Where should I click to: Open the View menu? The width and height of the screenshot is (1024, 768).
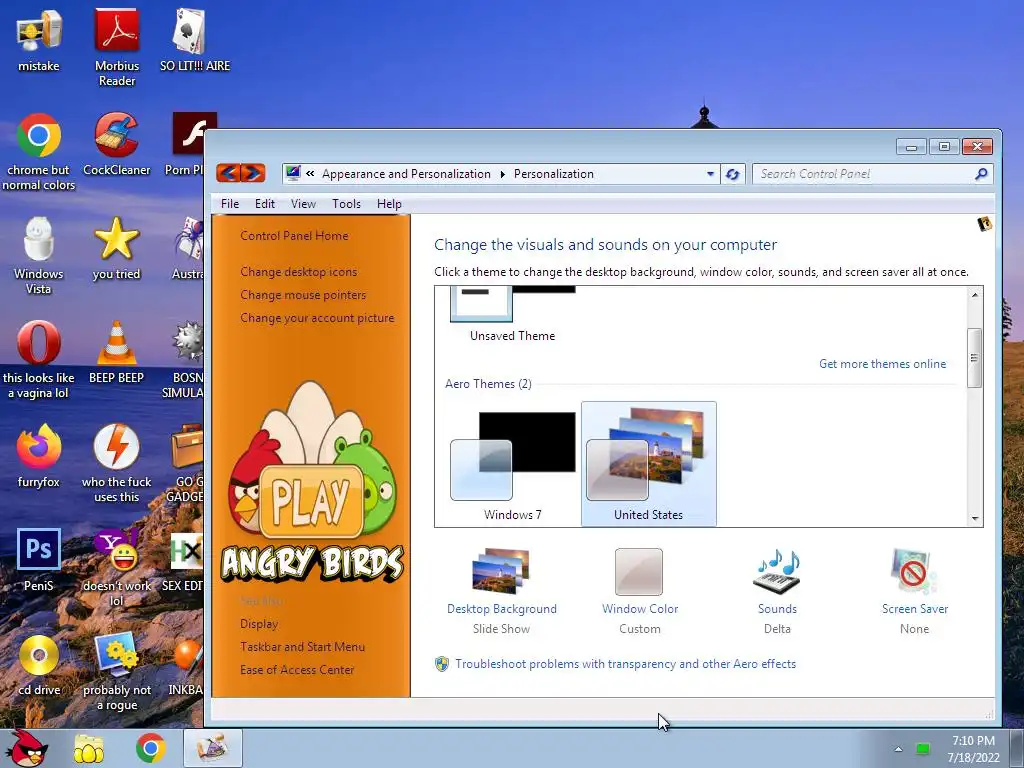click(303, 204)
